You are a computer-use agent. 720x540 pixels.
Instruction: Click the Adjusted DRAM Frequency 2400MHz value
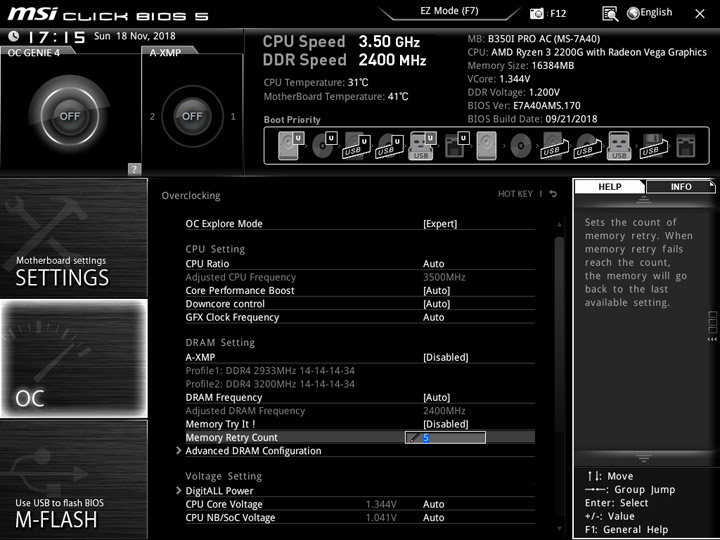[444, 411]
